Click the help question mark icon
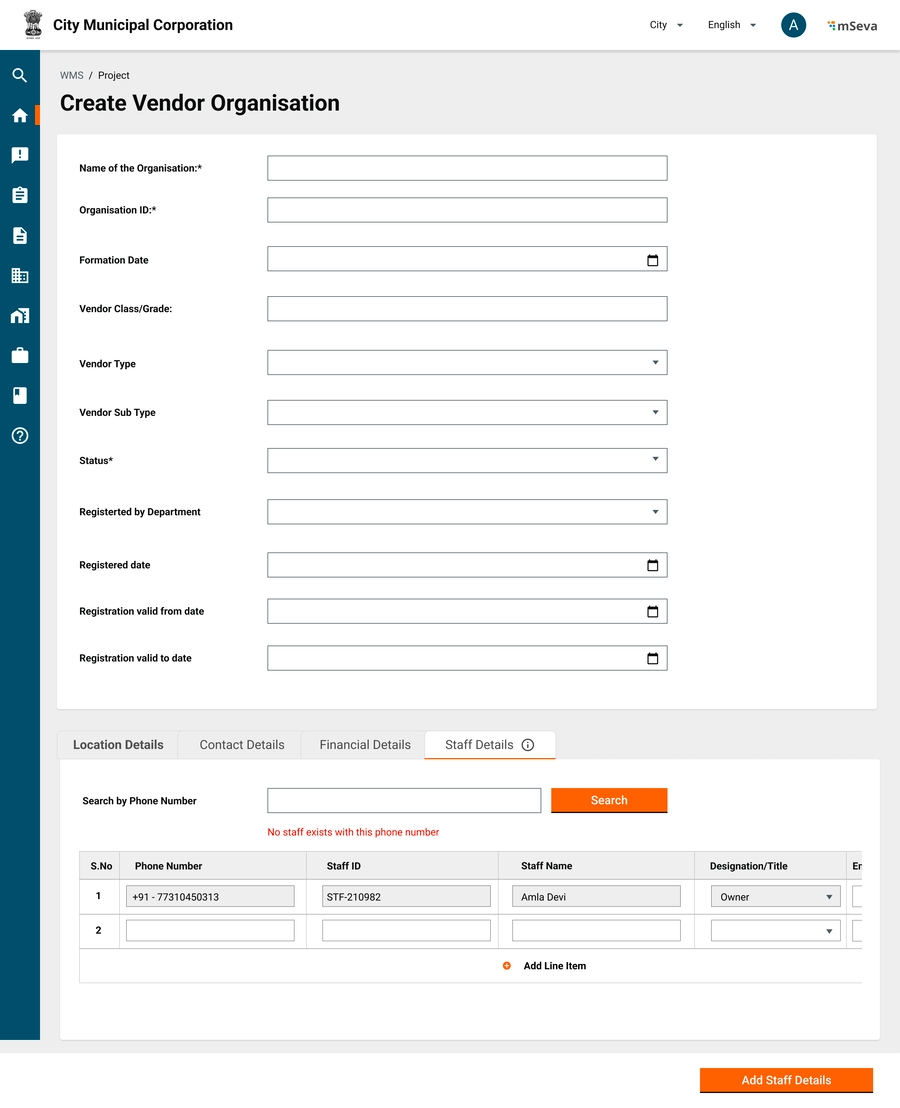This screenshot has height=1108, width=900. (19, 436)
